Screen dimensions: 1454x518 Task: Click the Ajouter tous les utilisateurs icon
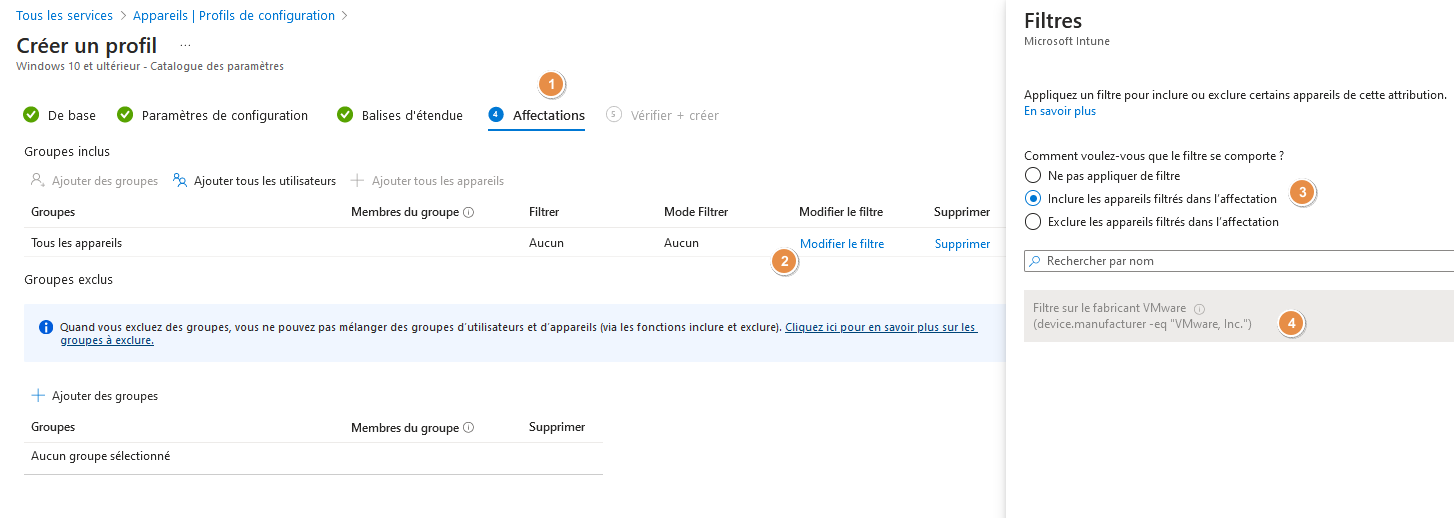(x=180, y=181)
